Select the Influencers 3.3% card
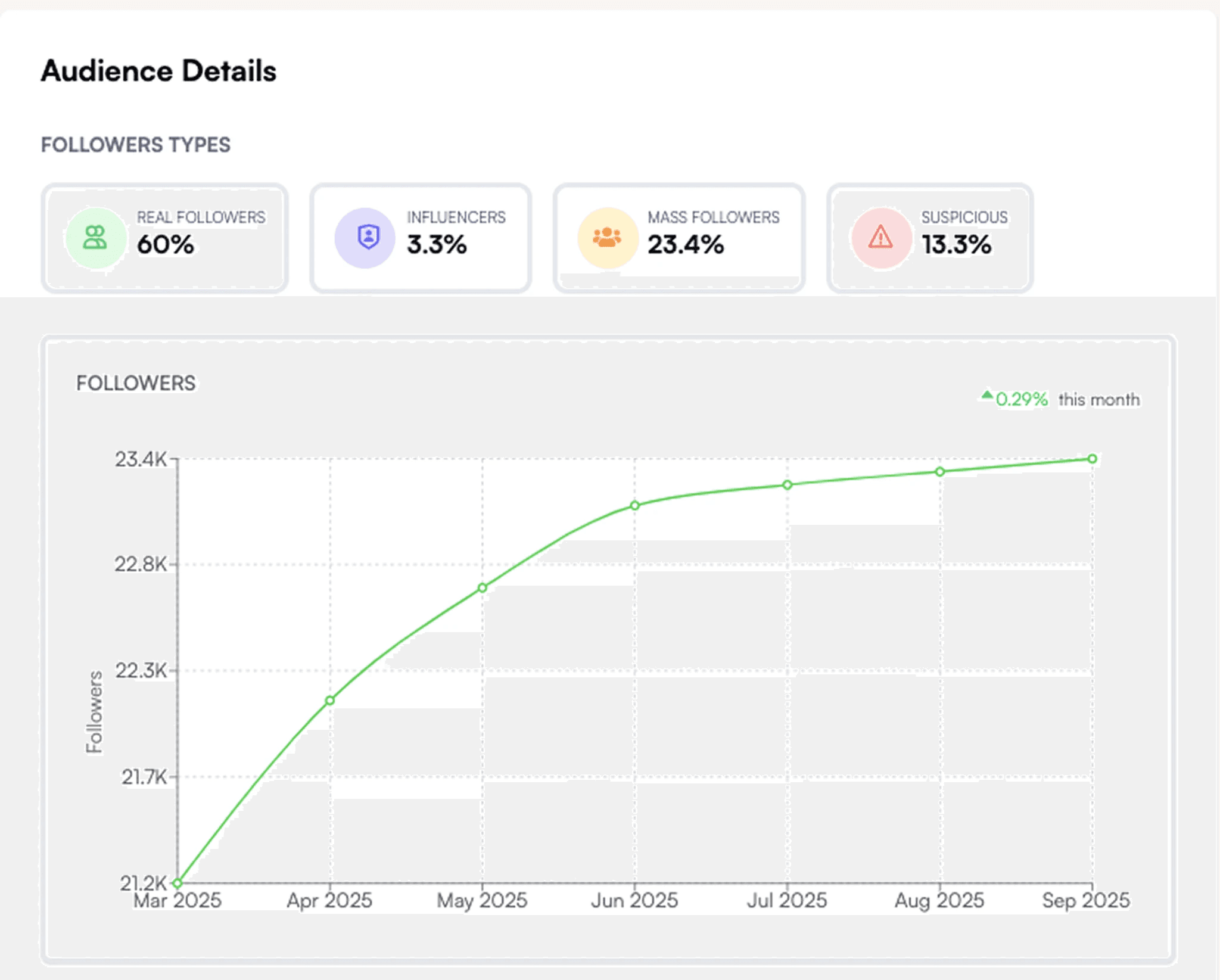The width and height of the screenshot is (1220, 980). 421,238
